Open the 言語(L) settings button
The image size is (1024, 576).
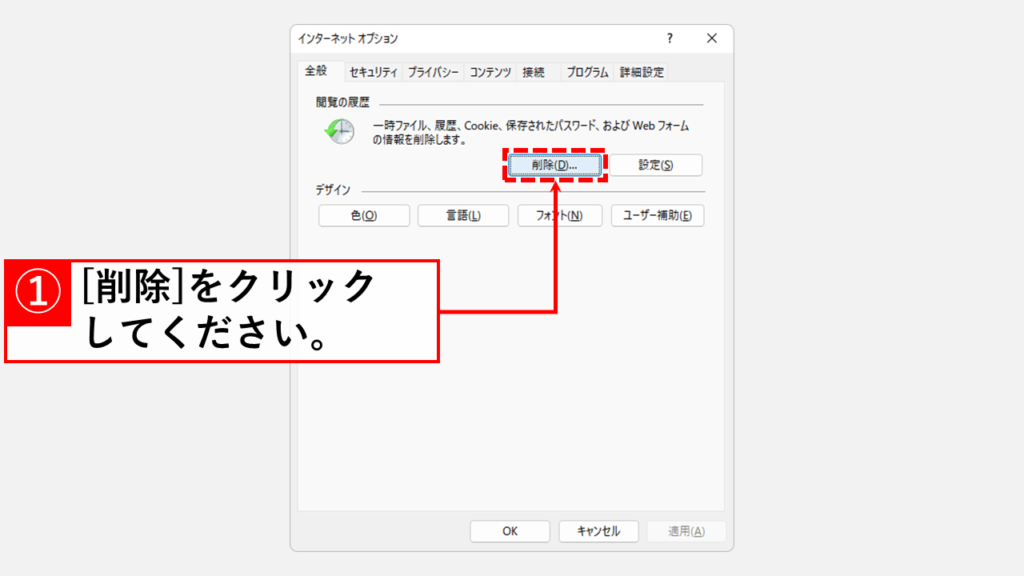(x=463, y=216)
